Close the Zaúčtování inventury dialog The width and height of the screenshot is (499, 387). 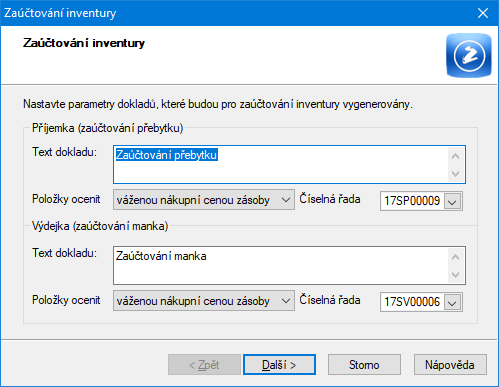(483, 13)
